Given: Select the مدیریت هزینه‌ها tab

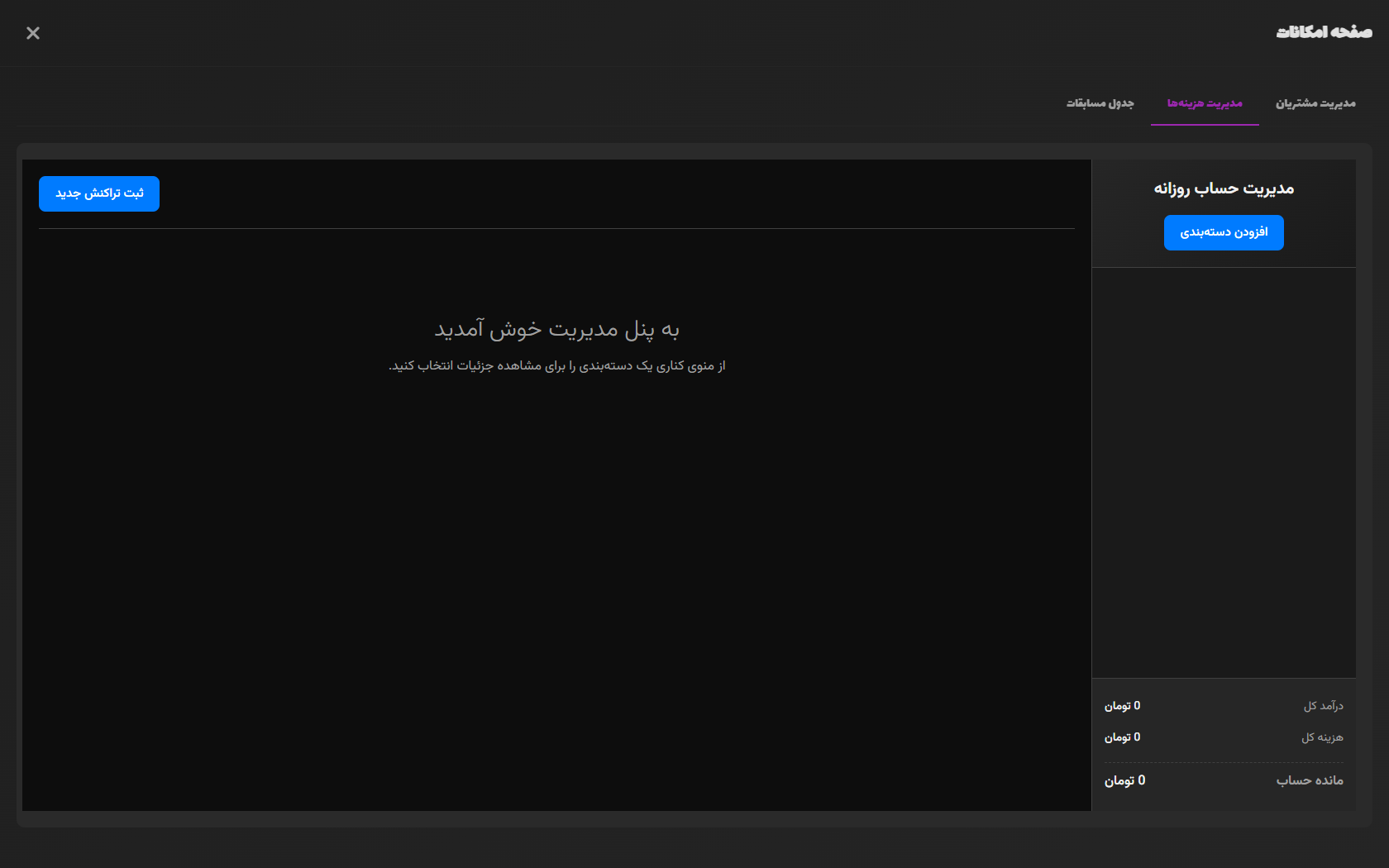Looking at the screenshot, I should point(1204,103).
